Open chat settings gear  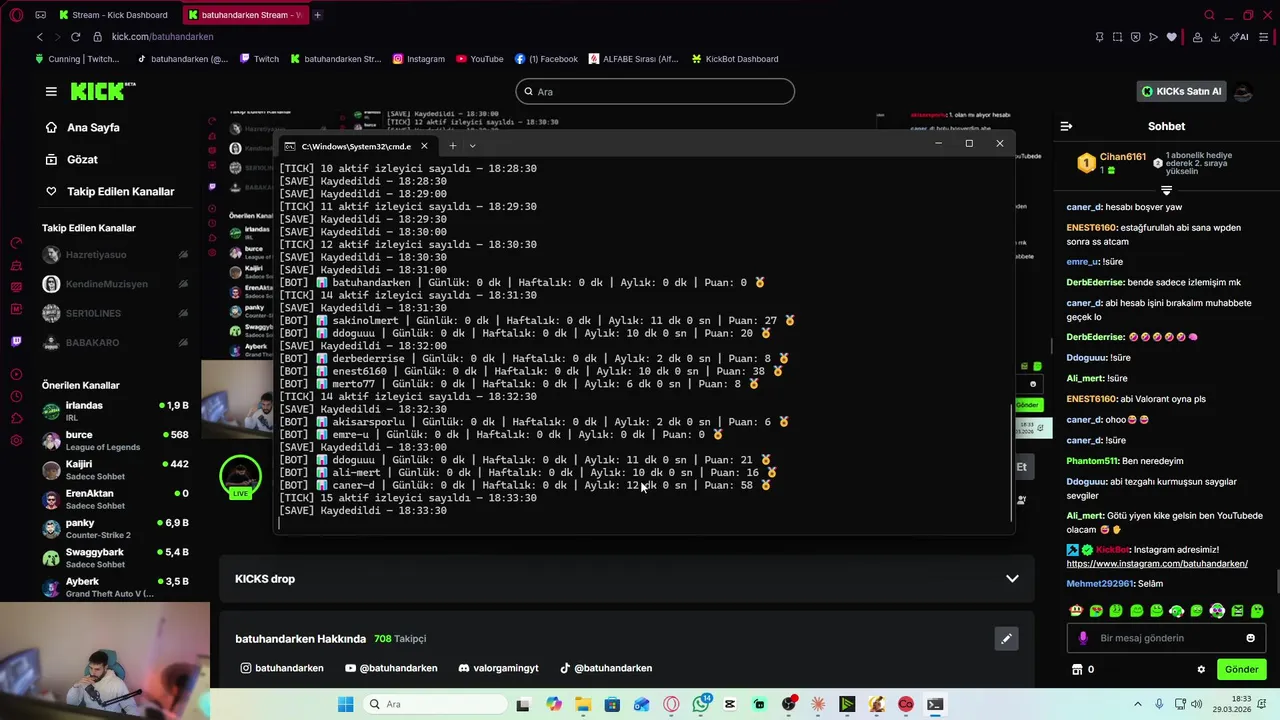tap(1201, 670)
